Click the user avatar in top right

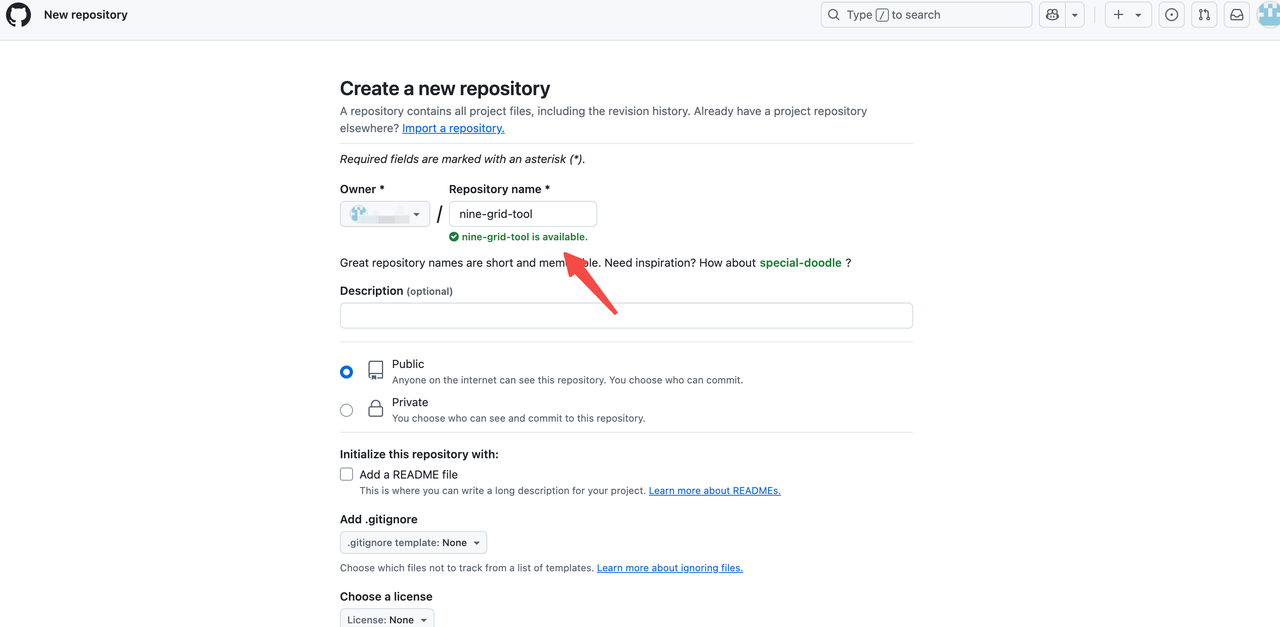1268,15
